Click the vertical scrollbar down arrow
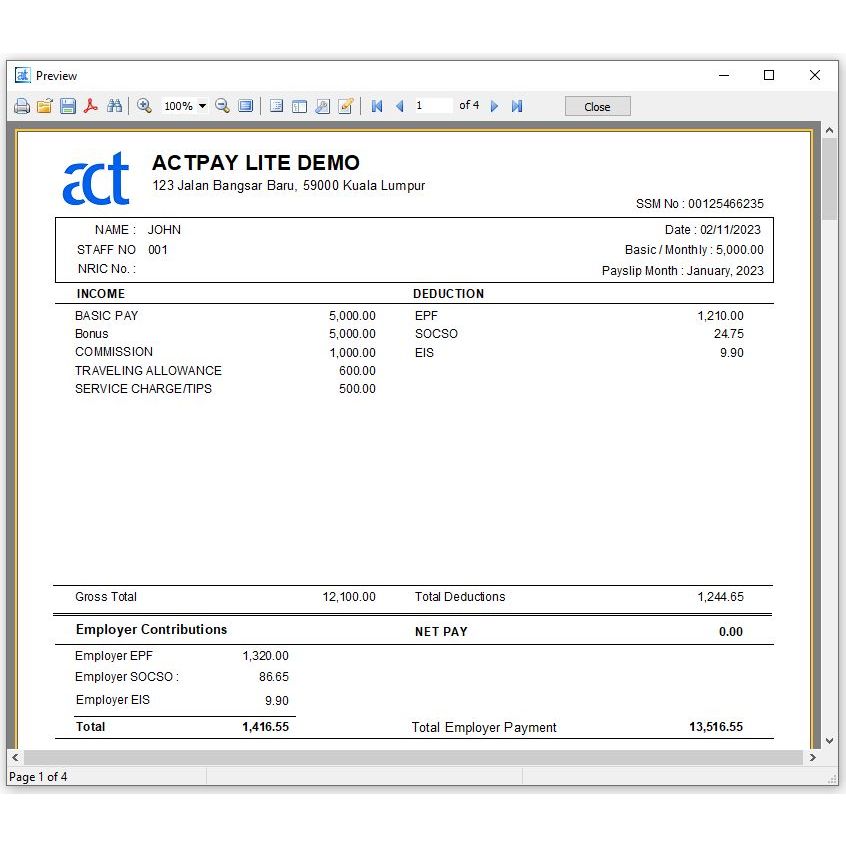Screen dimensions: 846x846 [x=829, y=741]
